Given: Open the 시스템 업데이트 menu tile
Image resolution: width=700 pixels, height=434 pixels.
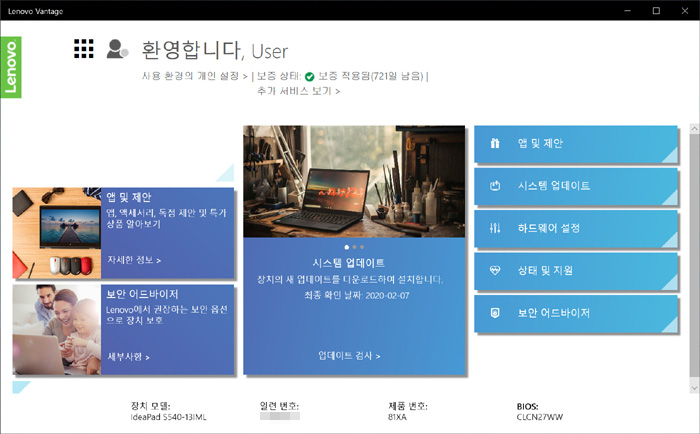Looking at the screenshot, I should [x=576, y=187].
